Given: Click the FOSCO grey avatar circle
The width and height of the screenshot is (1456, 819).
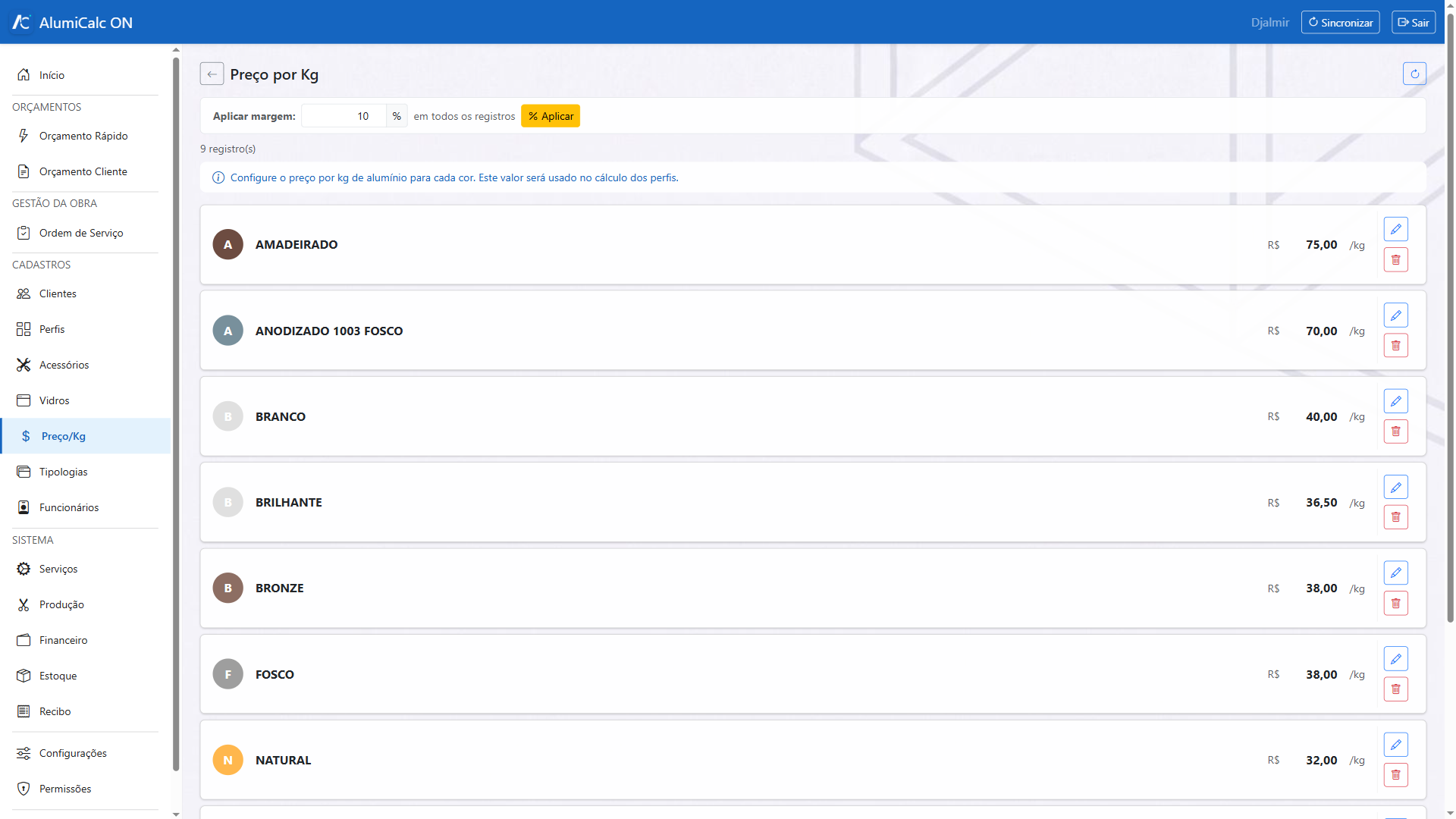Looking at the screenshot, I should coord(227,674).
